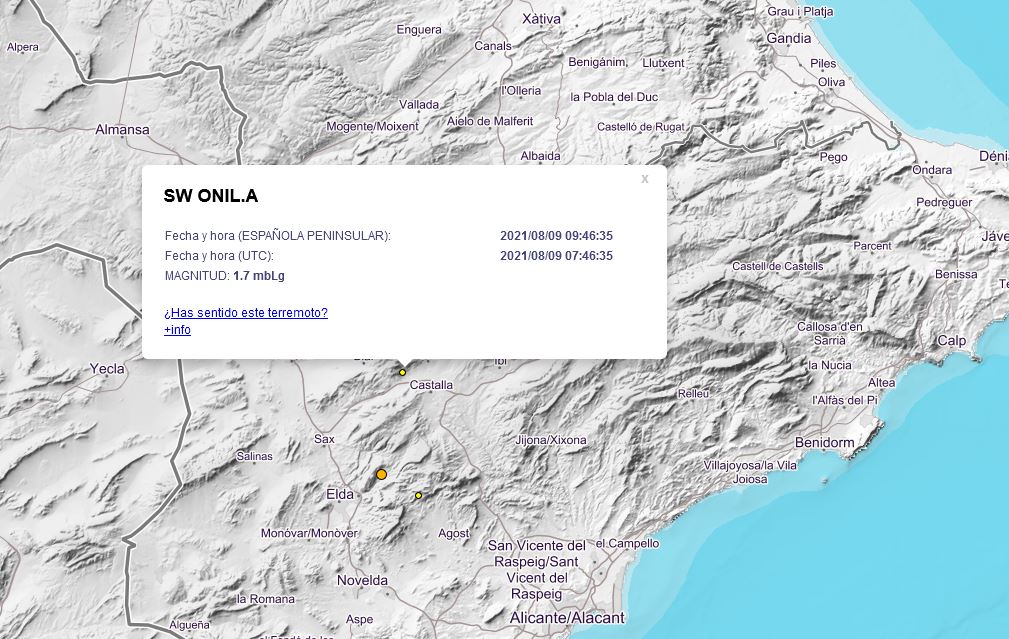Click the la Romana map label
This screenshot has width=1009, height=639.
[265, 598]
